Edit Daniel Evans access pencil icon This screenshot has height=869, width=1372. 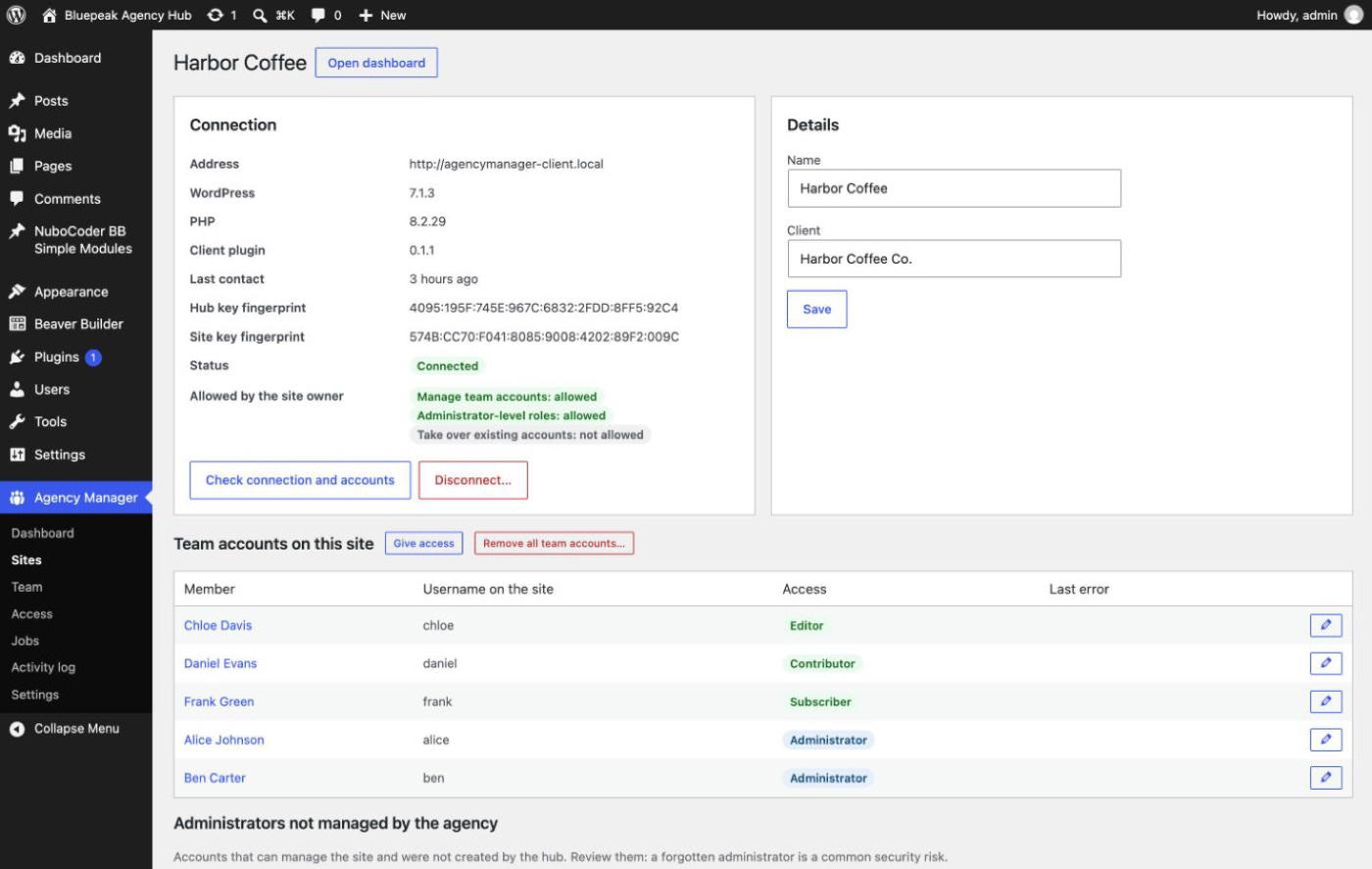[1326, 663]
